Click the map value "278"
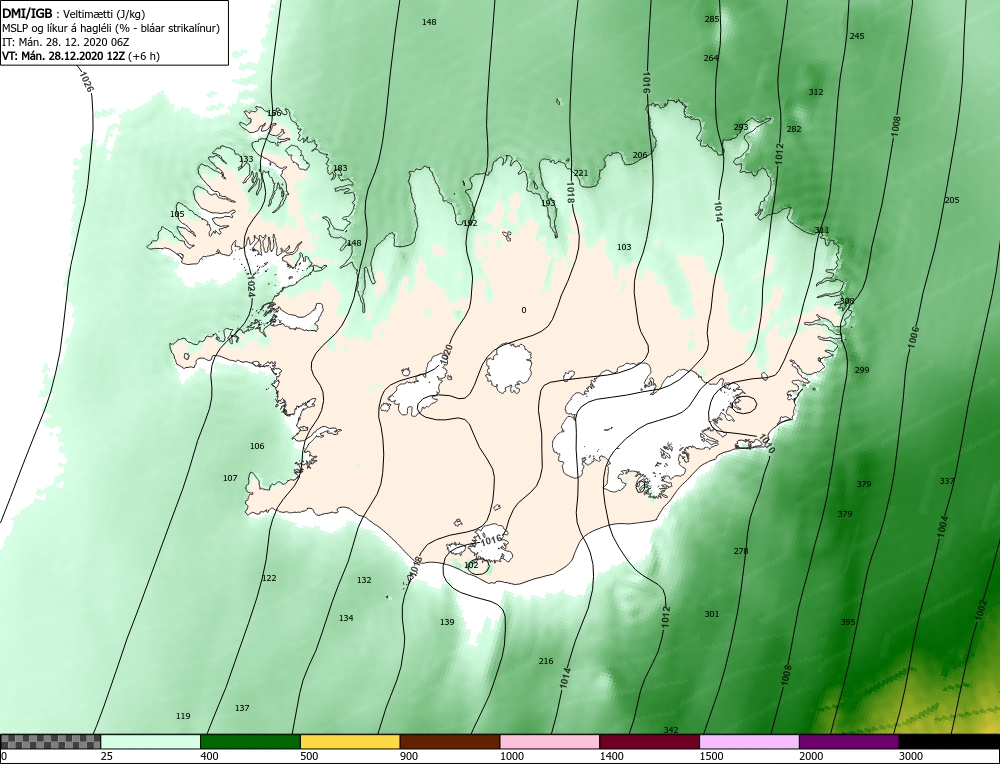 tap(741, 551)
